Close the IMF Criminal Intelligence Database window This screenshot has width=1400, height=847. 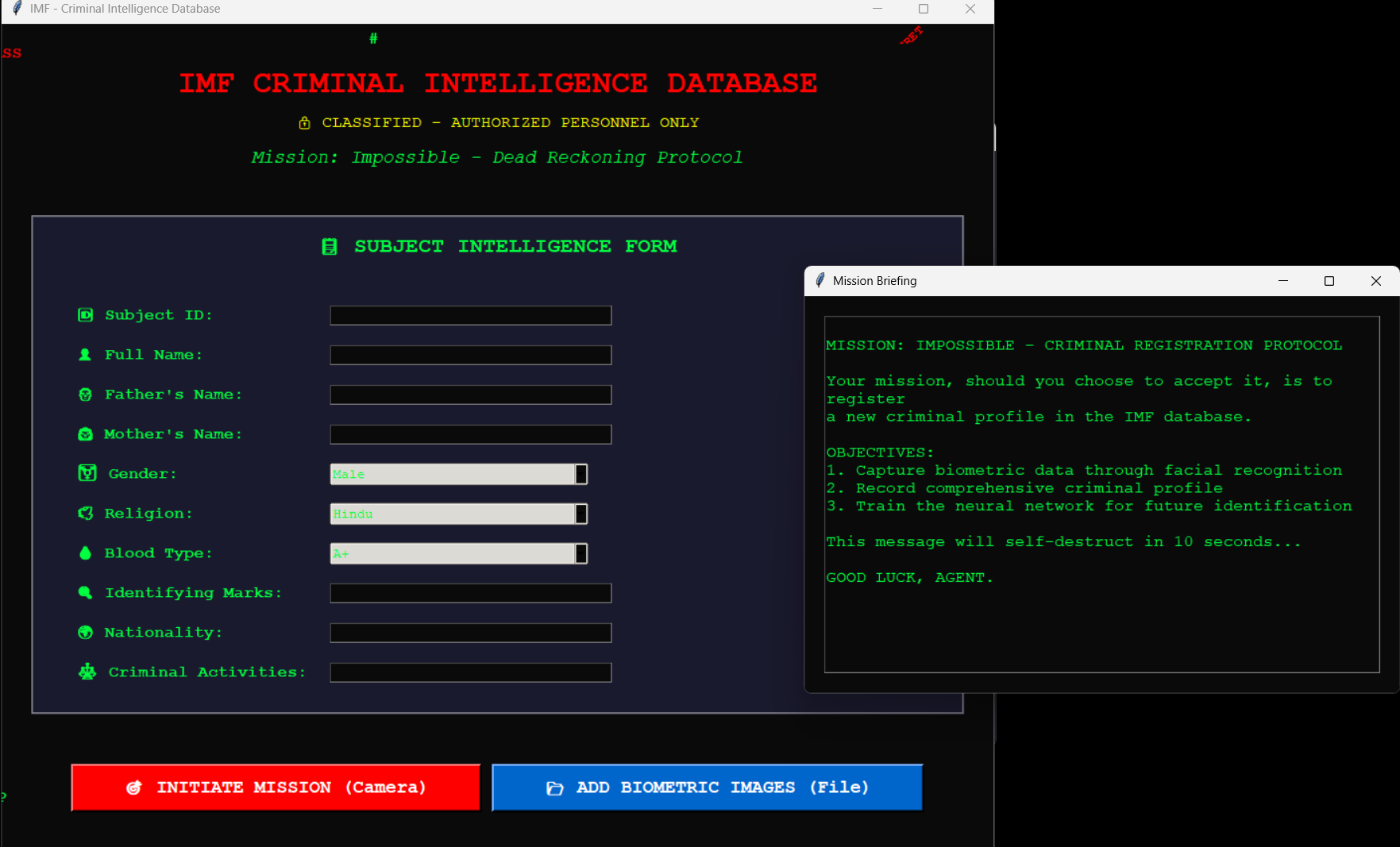970,9
